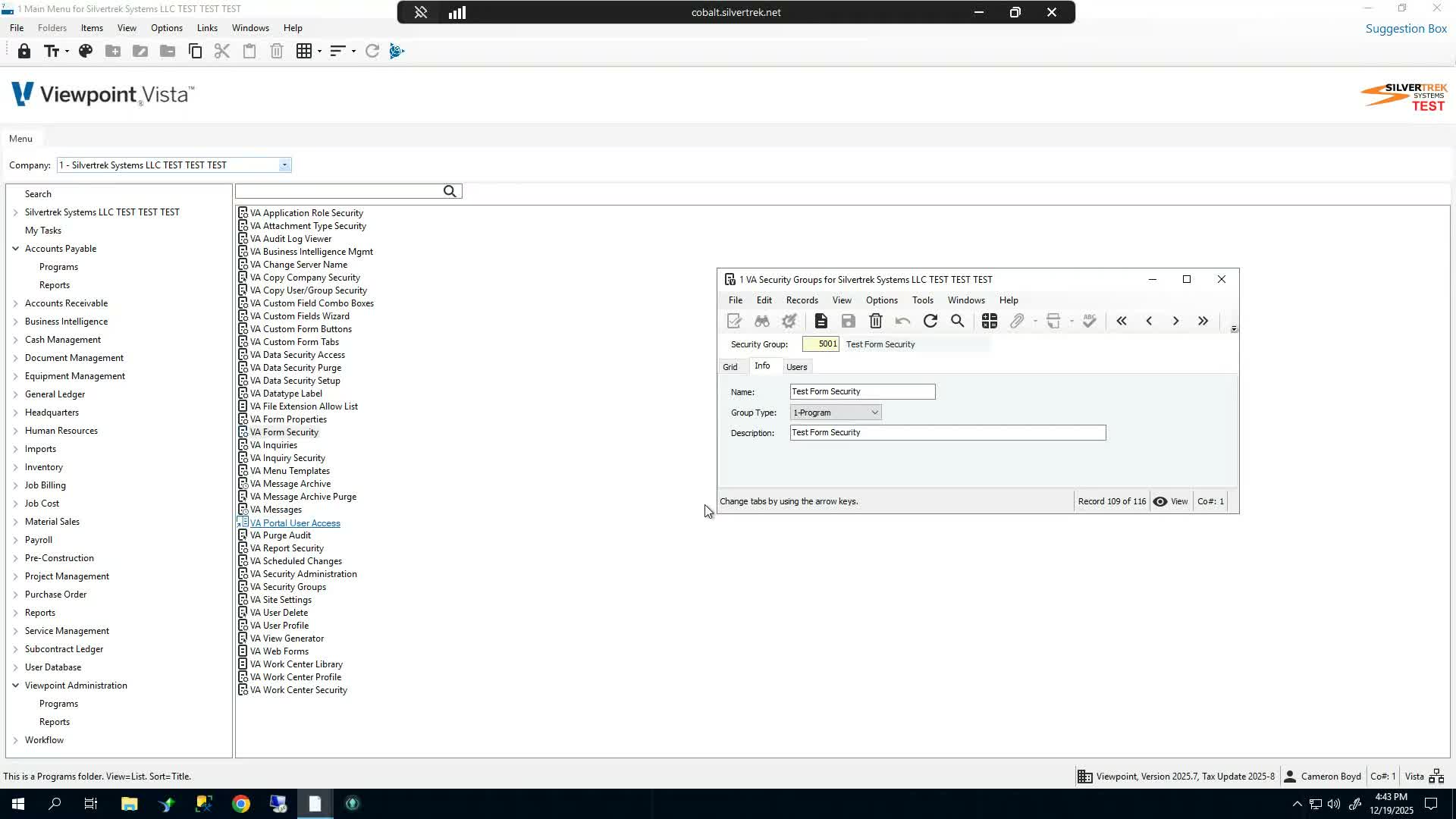The image size is (1456, 819).
Task: Open VA Security Groups program
Action: (288, 587)
